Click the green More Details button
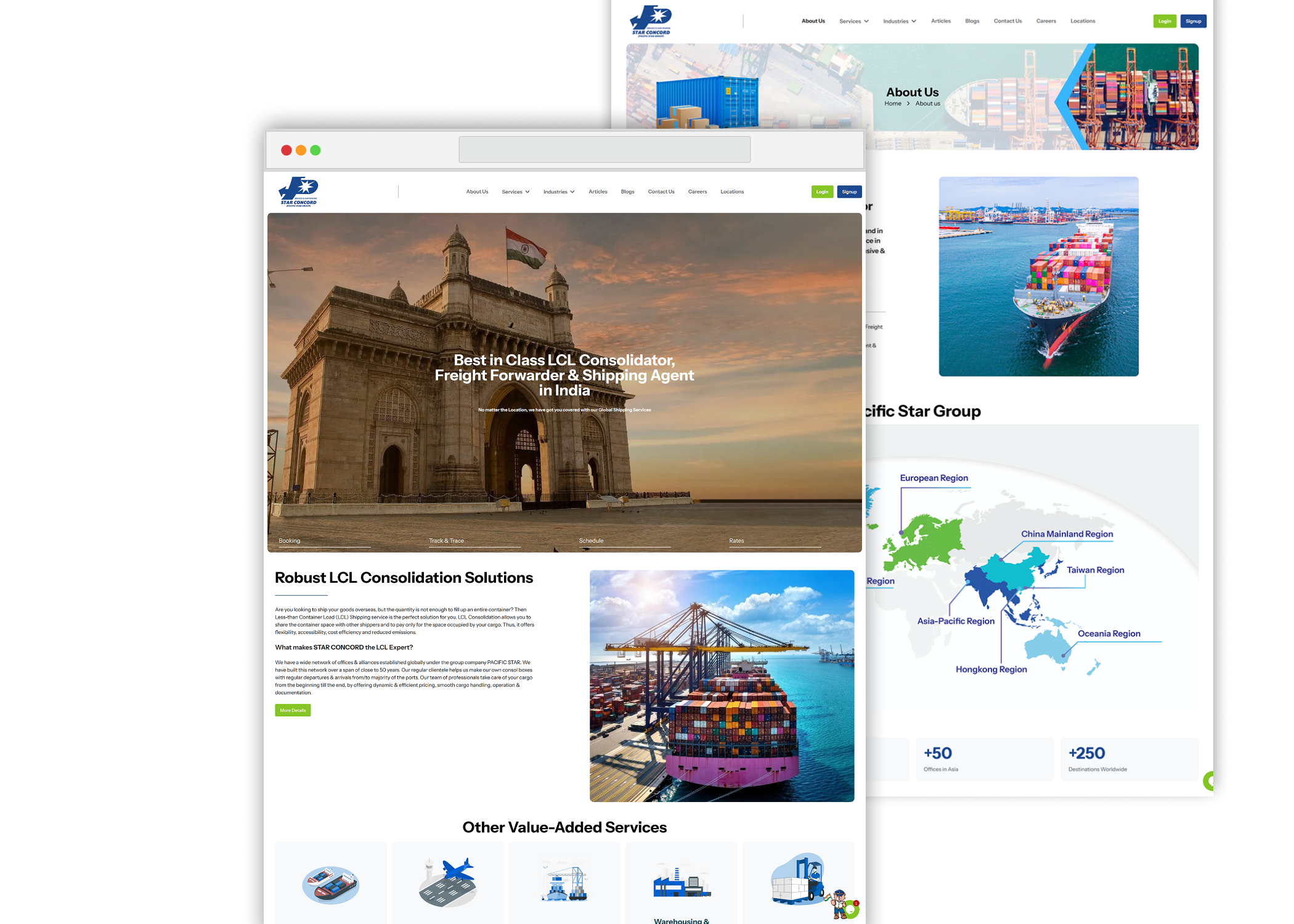Viewport: 1294px width, 924px height. point(293,710)
